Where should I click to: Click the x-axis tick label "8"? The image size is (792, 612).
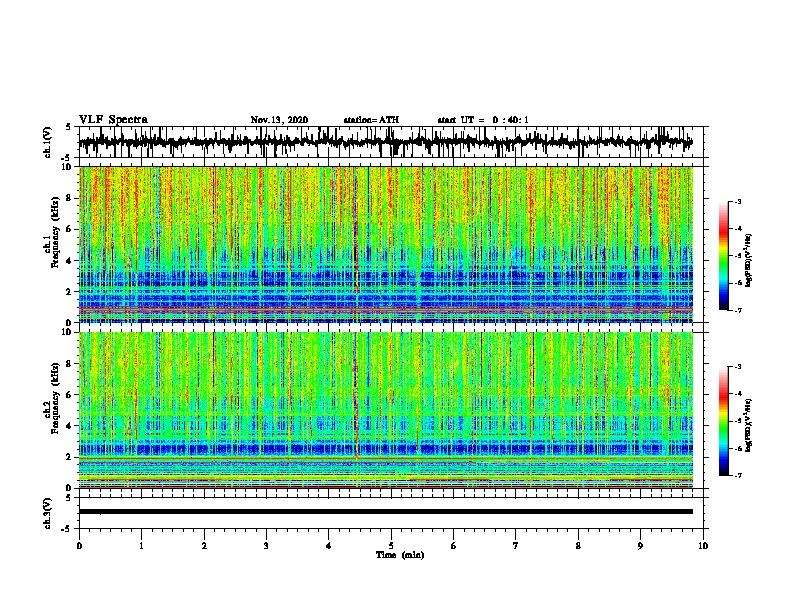click(x=578, y=546)
